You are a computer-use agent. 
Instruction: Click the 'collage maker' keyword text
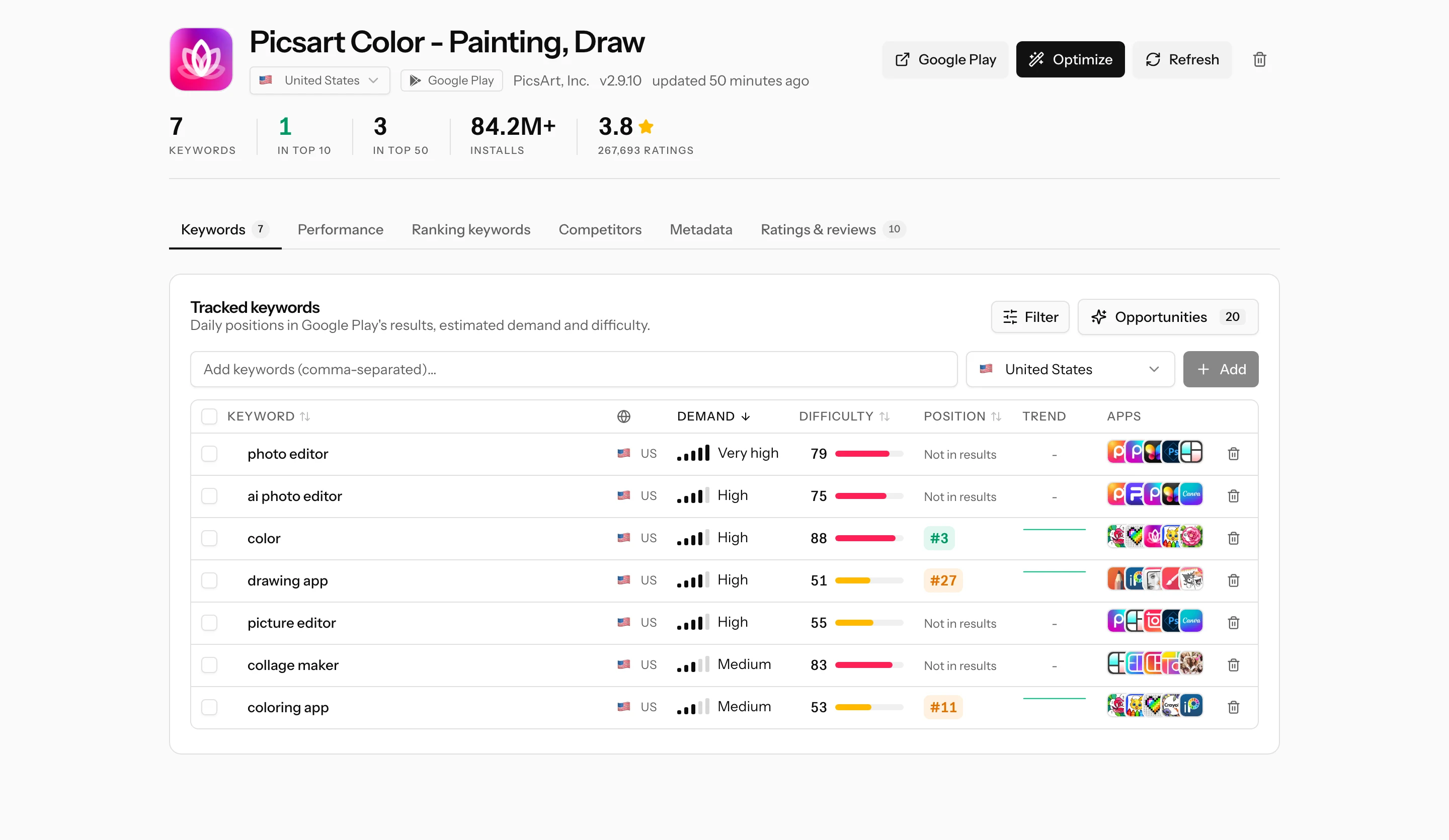[x=293, y=664]
